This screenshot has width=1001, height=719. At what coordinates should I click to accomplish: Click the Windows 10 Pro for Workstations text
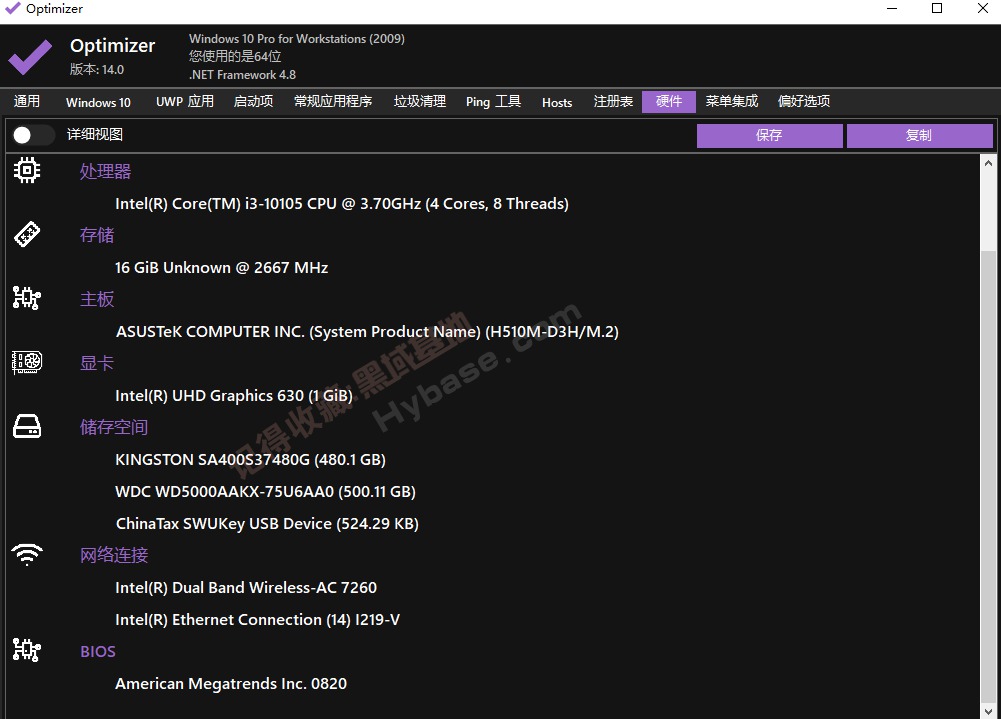click(297, 39)
